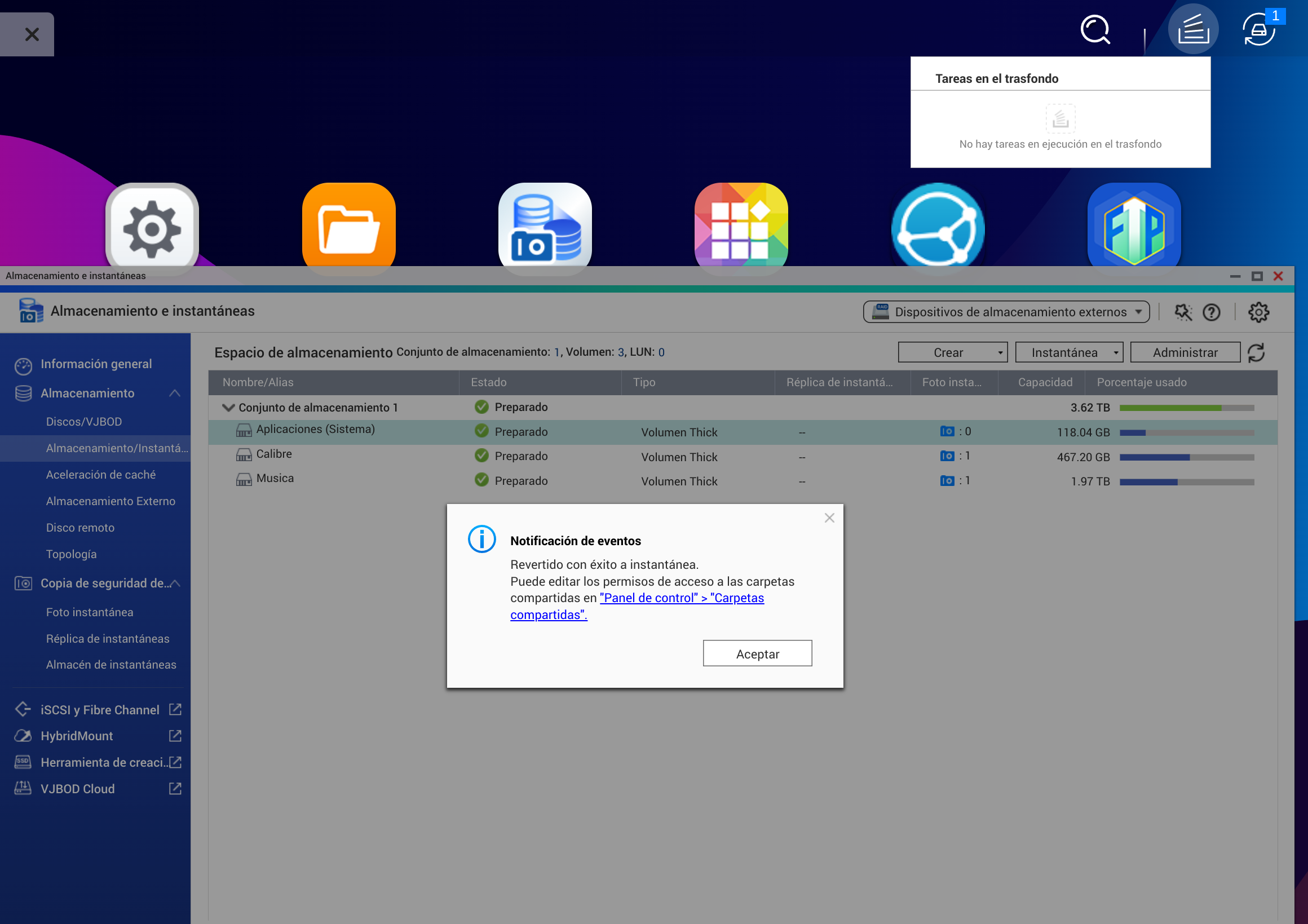Click the refresh icon beside Administrar

[1256, 352]
